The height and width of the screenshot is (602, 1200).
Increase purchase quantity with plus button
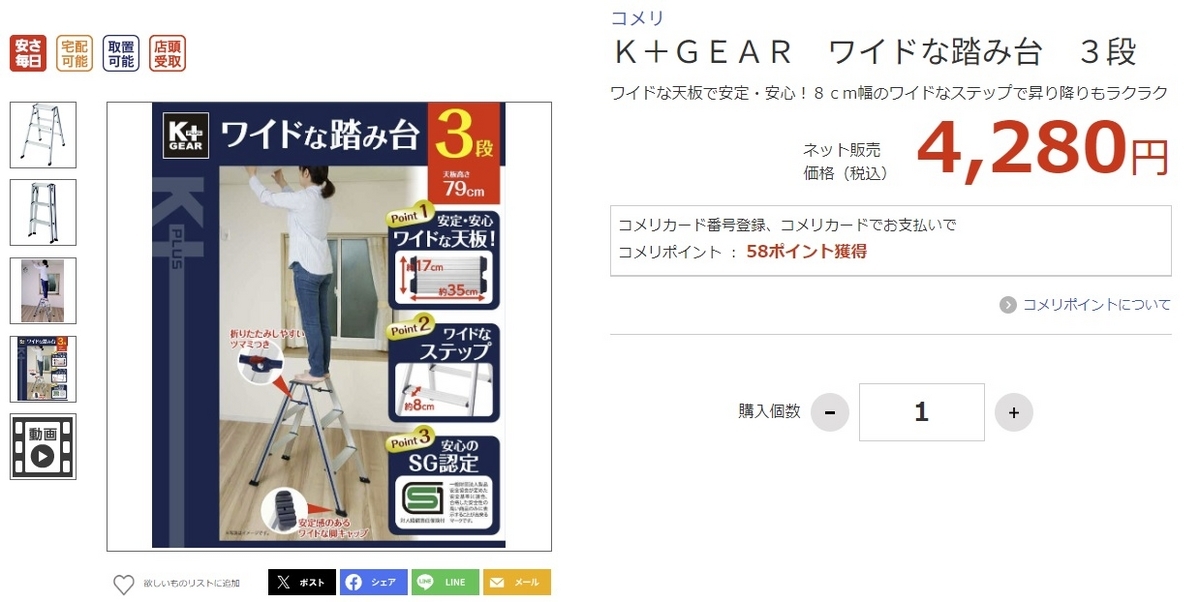(x=1014, y=412)
